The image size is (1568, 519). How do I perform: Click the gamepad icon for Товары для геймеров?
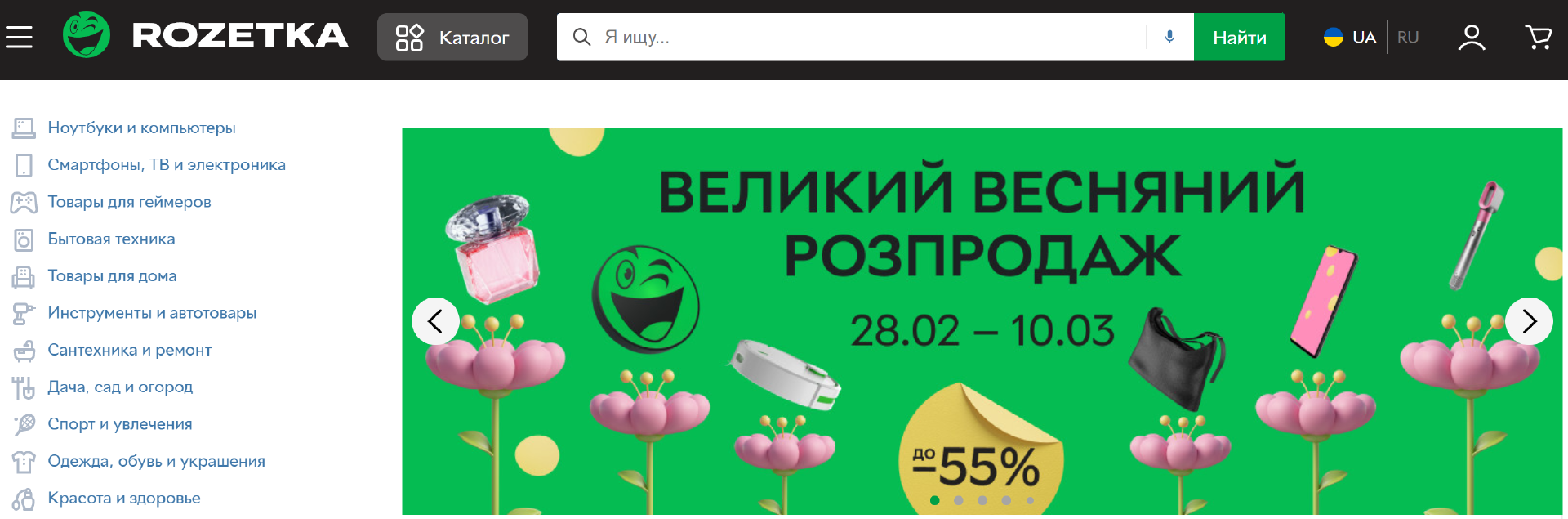(24, 202)
